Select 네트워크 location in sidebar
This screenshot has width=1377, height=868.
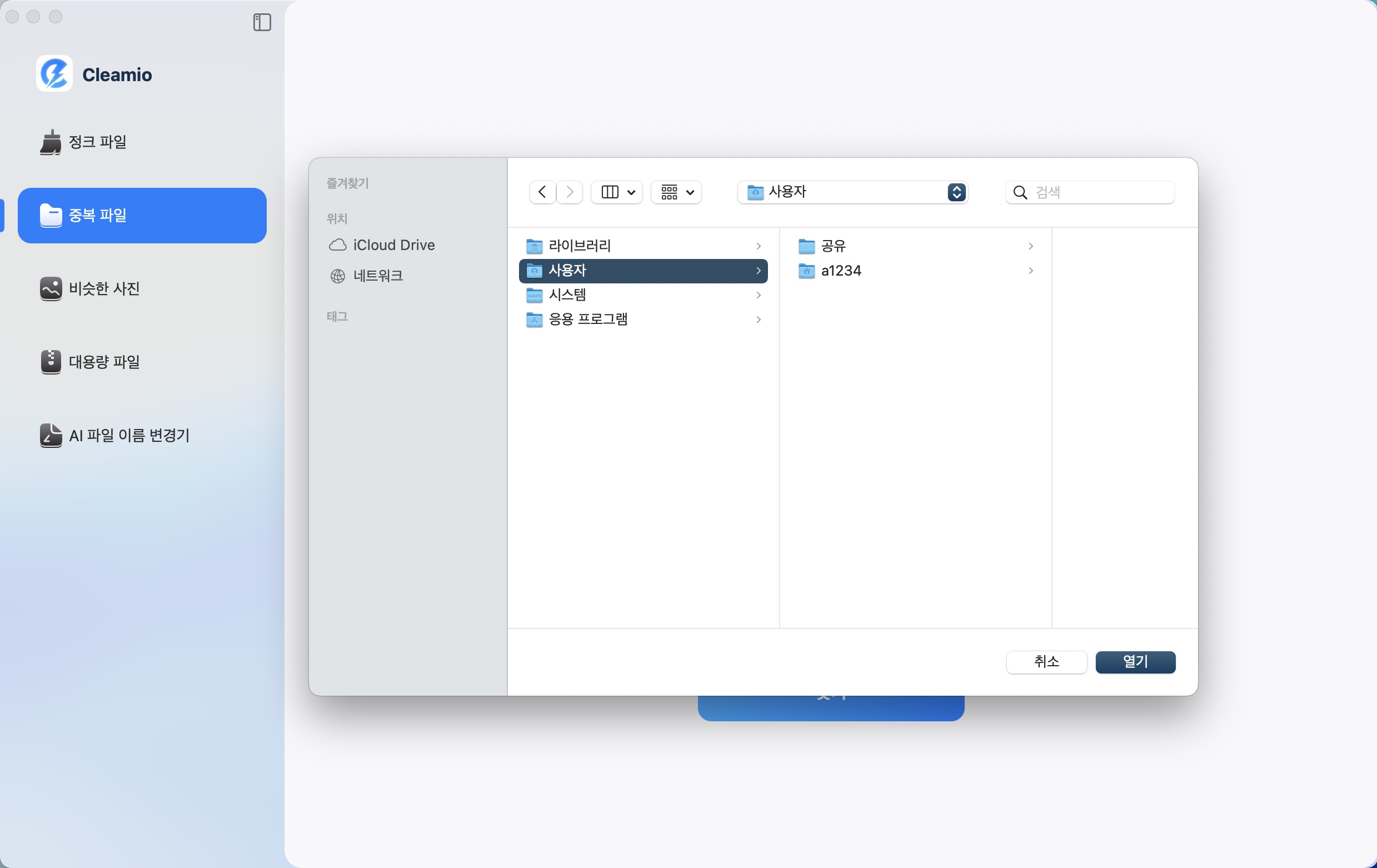pyautogui.click(x=377, y=276)
